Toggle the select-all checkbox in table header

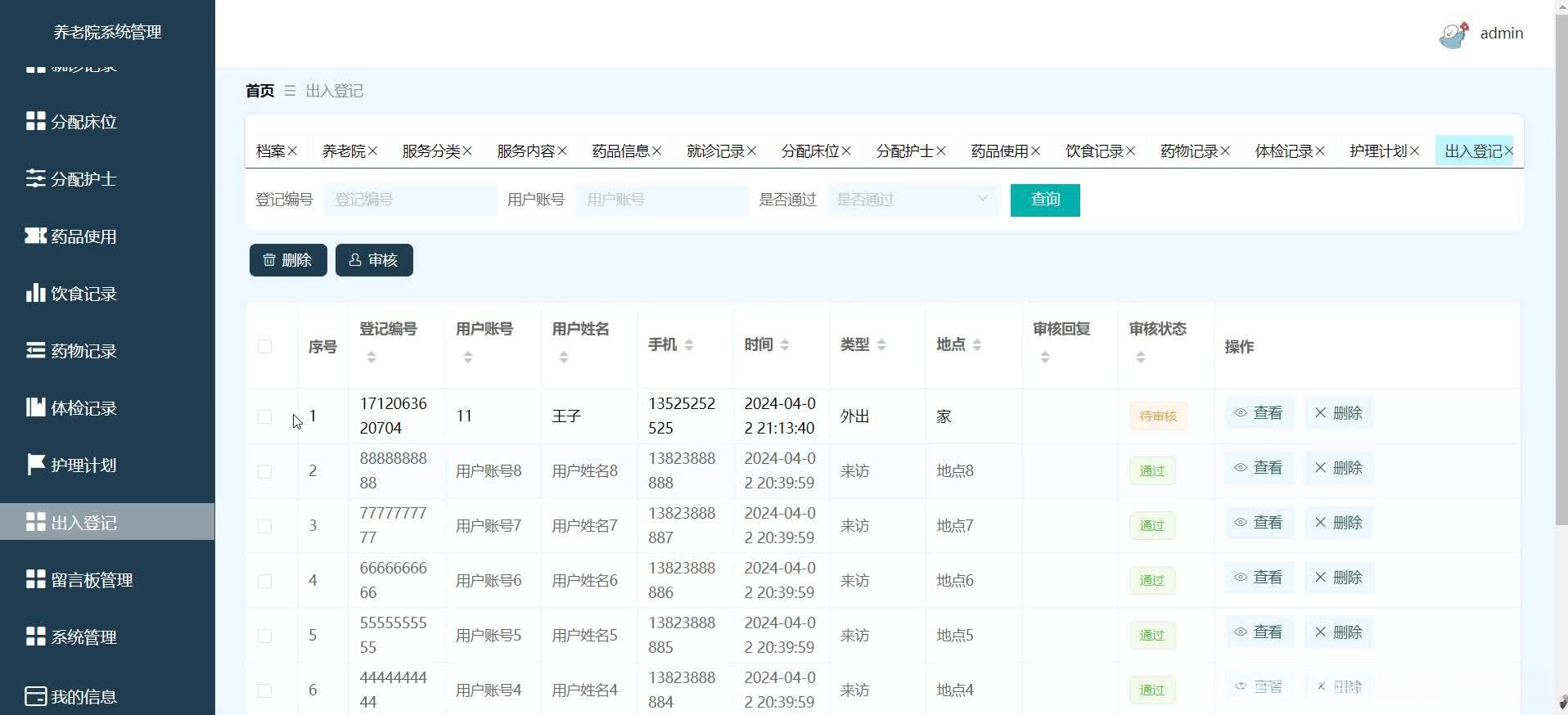[264, 346]
